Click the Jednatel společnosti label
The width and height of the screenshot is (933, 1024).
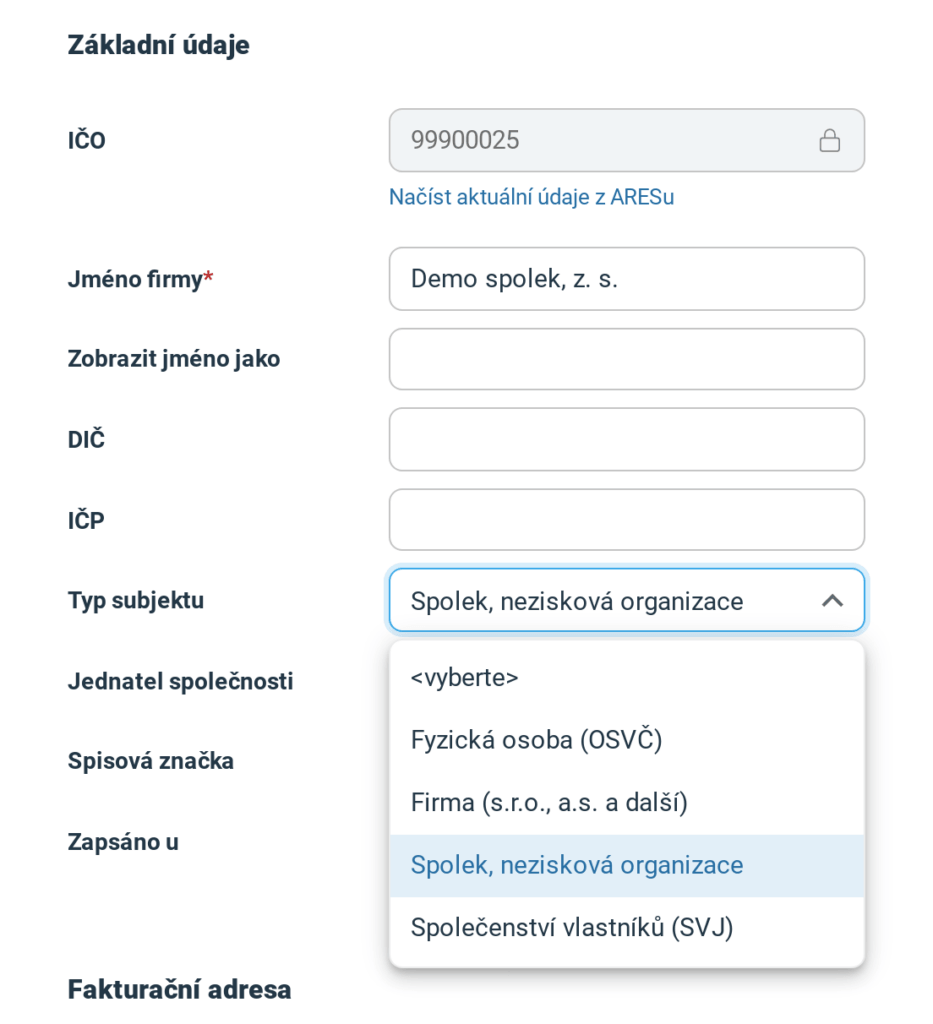pos(181,681)
